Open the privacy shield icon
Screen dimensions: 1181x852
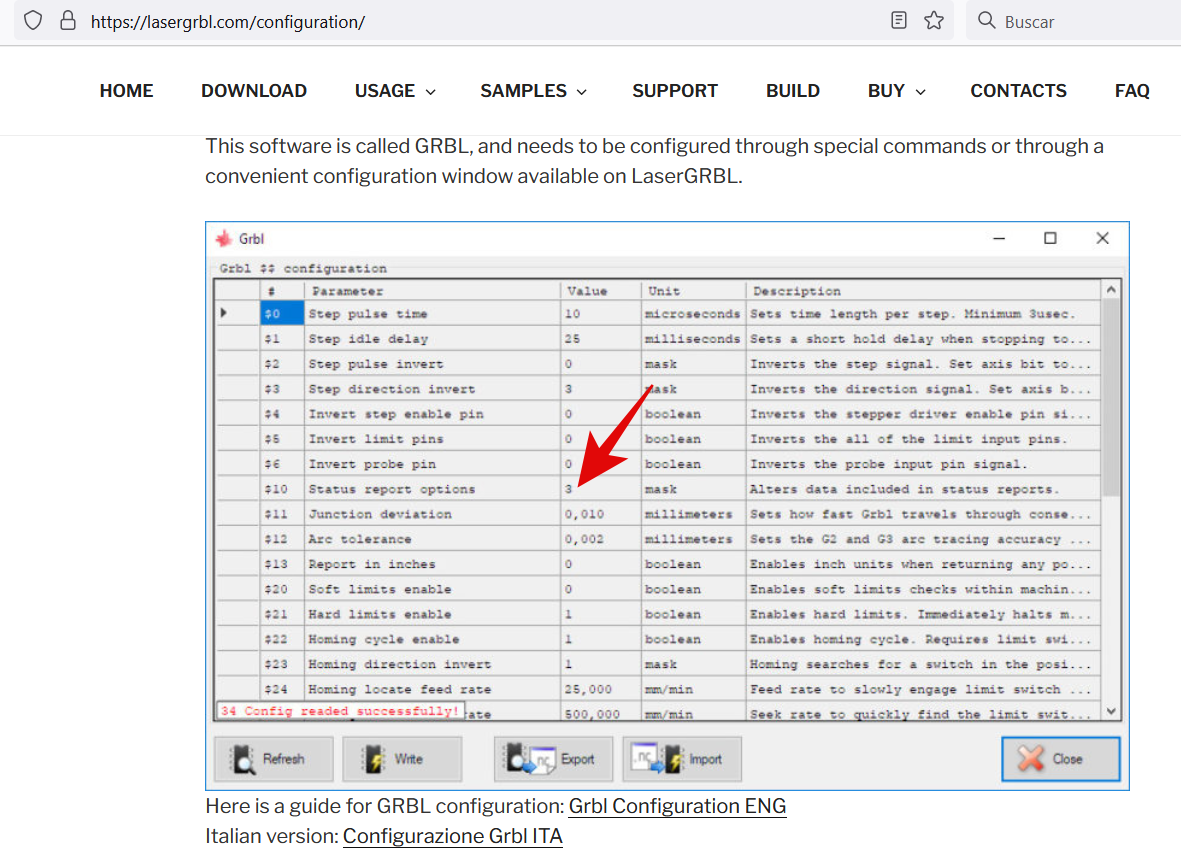pyautogui.click(x=32, y=20)
